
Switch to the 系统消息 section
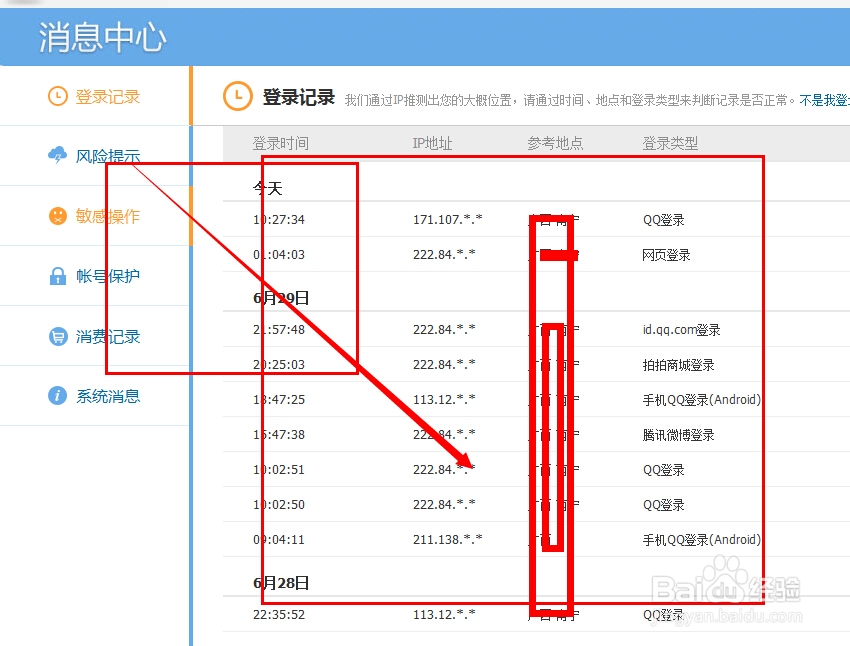107,396
